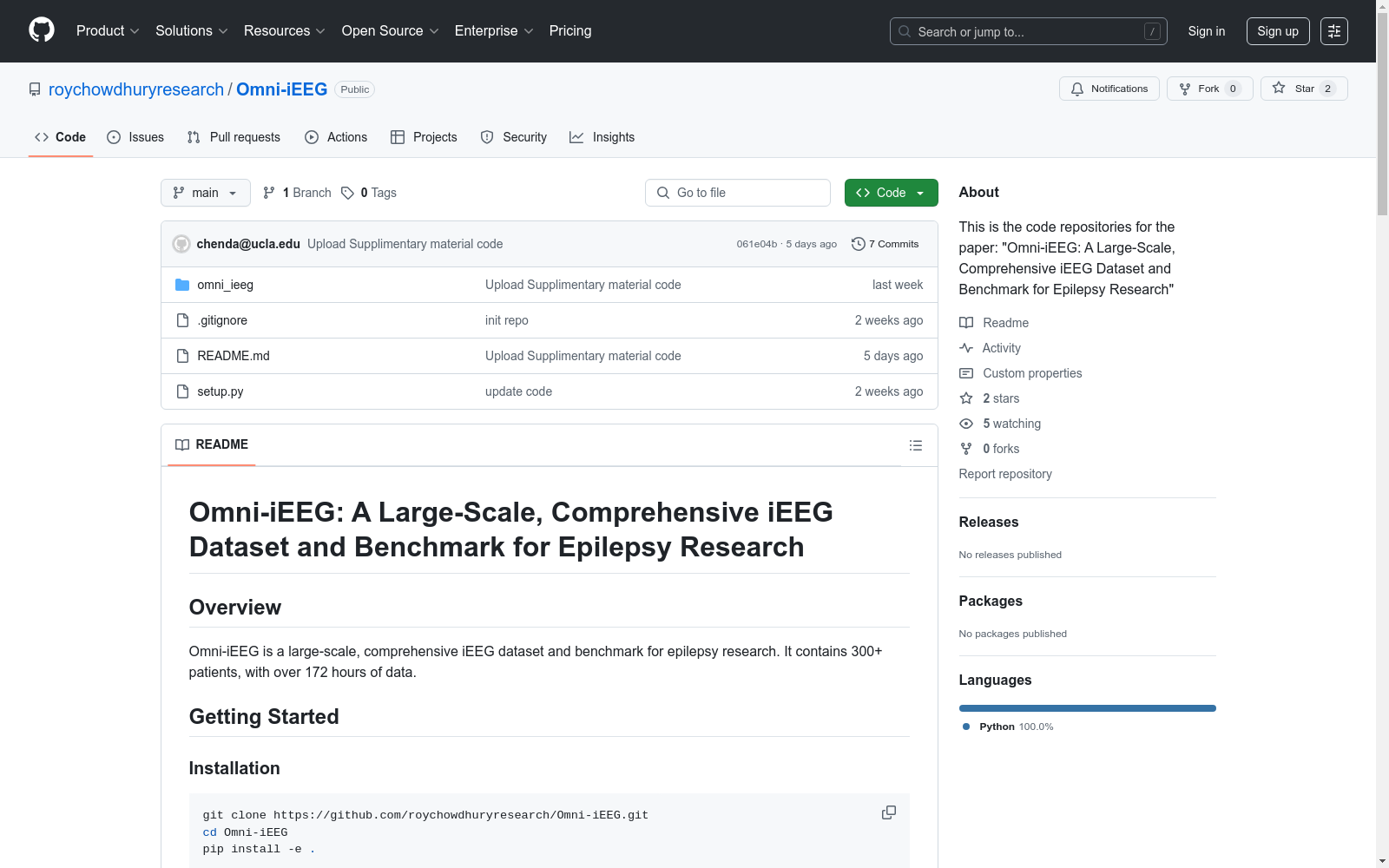Open the .gitignore file
This screenshot has height=868, width=1389.
click(222, 320)
